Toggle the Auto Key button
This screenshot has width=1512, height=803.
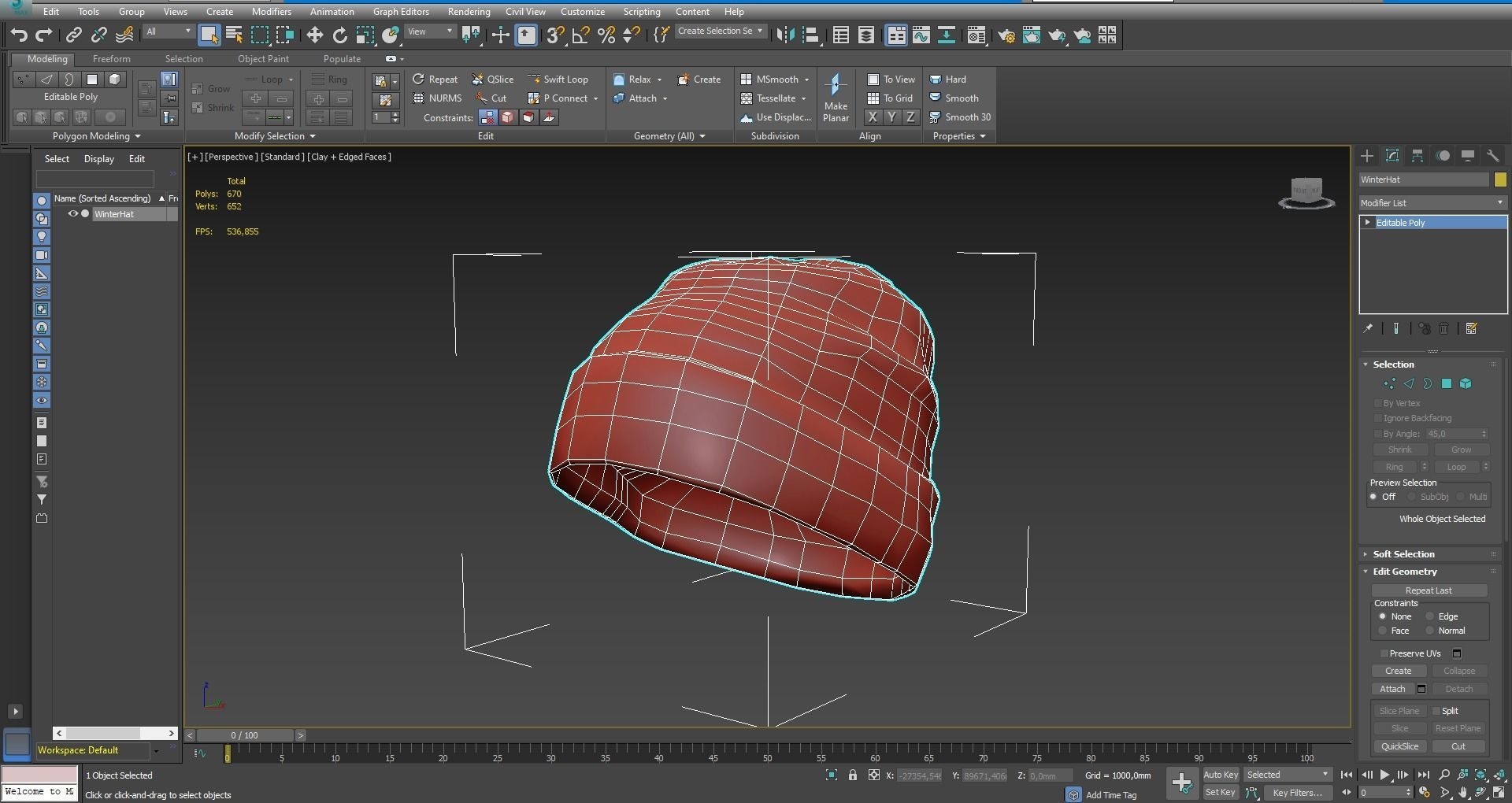pyautogui.click(x=1221, y=775)
